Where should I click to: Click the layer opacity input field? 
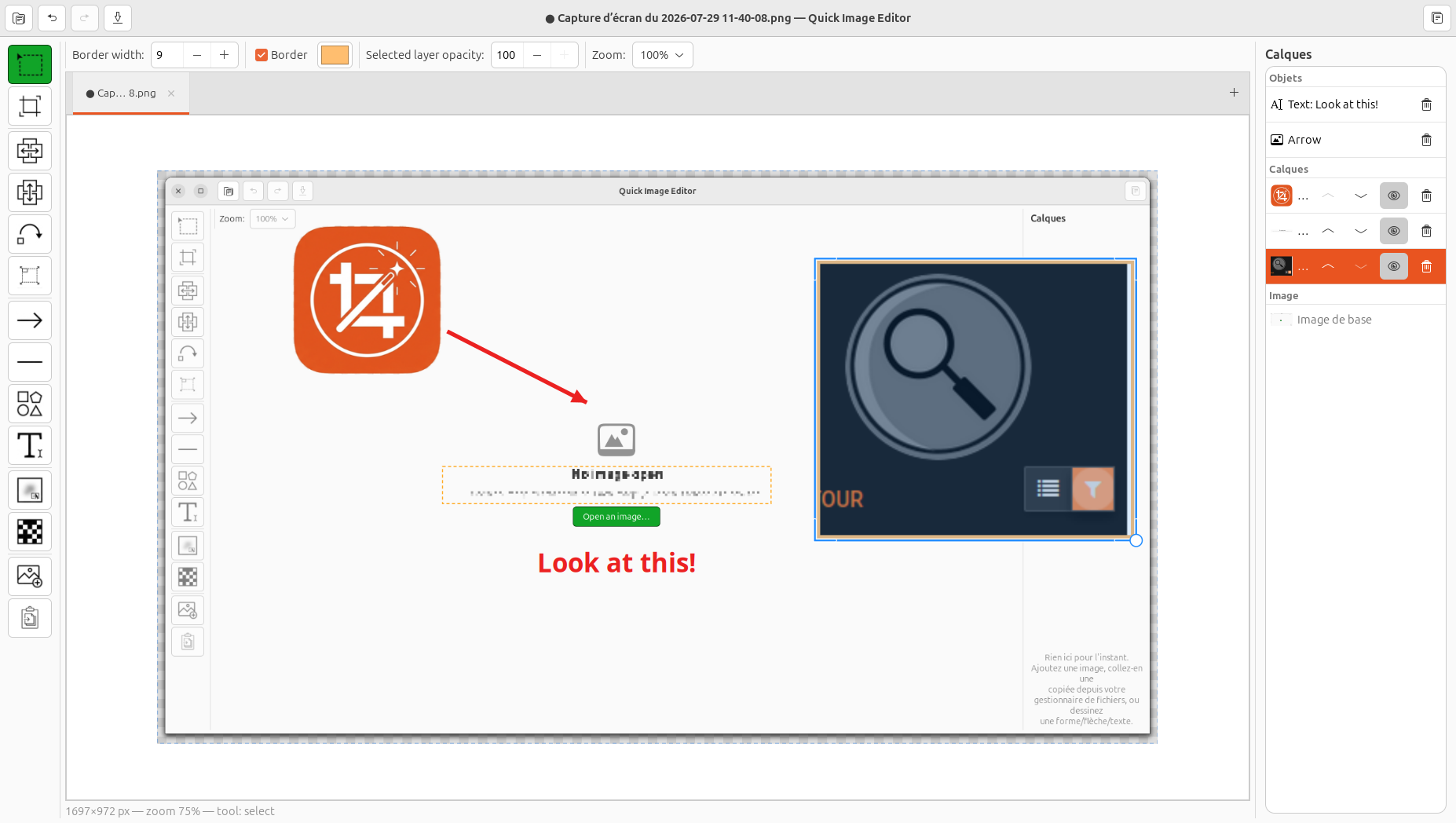507,55
